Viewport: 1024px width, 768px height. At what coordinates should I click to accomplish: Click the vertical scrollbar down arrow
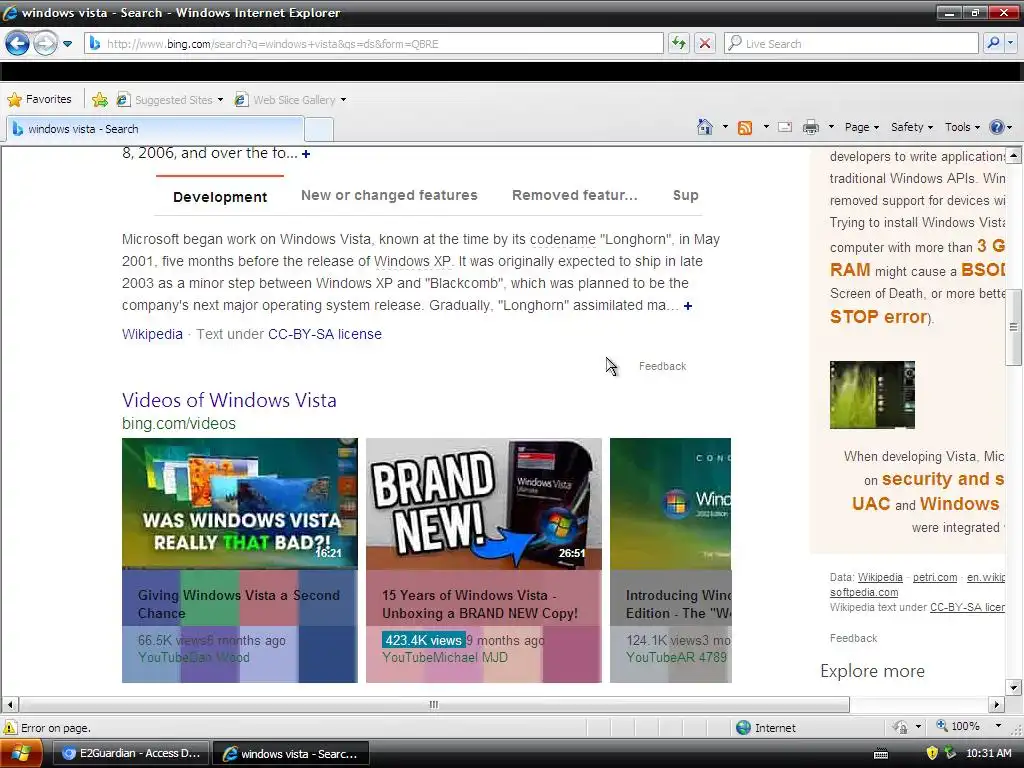(x=1014, y=687)
